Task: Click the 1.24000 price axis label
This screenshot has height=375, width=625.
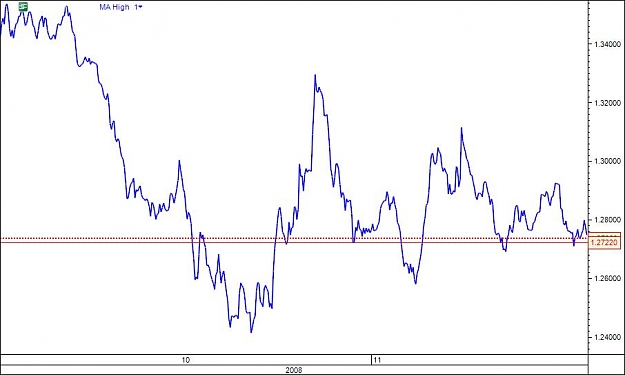Action: (x=607, y=337)
